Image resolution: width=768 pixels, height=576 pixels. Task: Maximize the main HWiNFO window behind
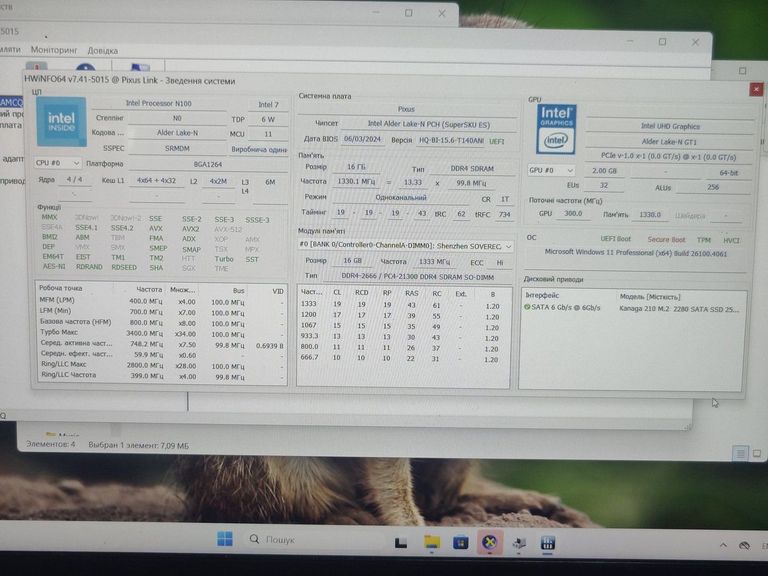(x=662, y=42)
